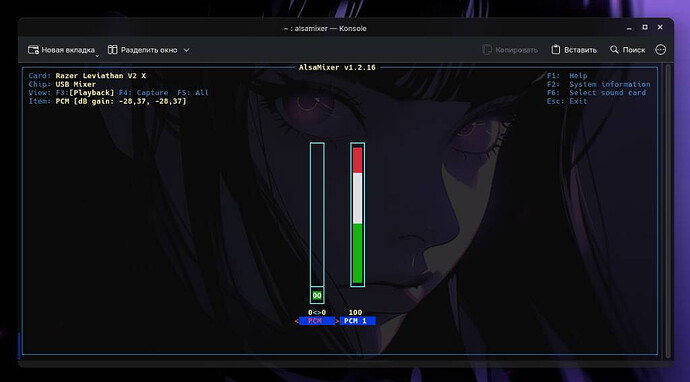Click the split view icon beside Разделить окно
This screenshot has height=382, width=690.
pyautogui.click(x=113, y=50)
